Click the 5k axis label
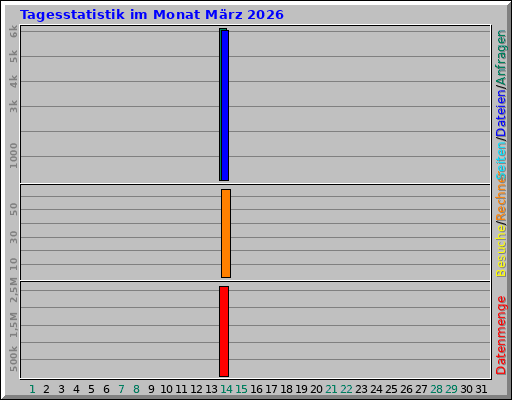512x400 pixels. pyautogui.click(x=13, y=56)
